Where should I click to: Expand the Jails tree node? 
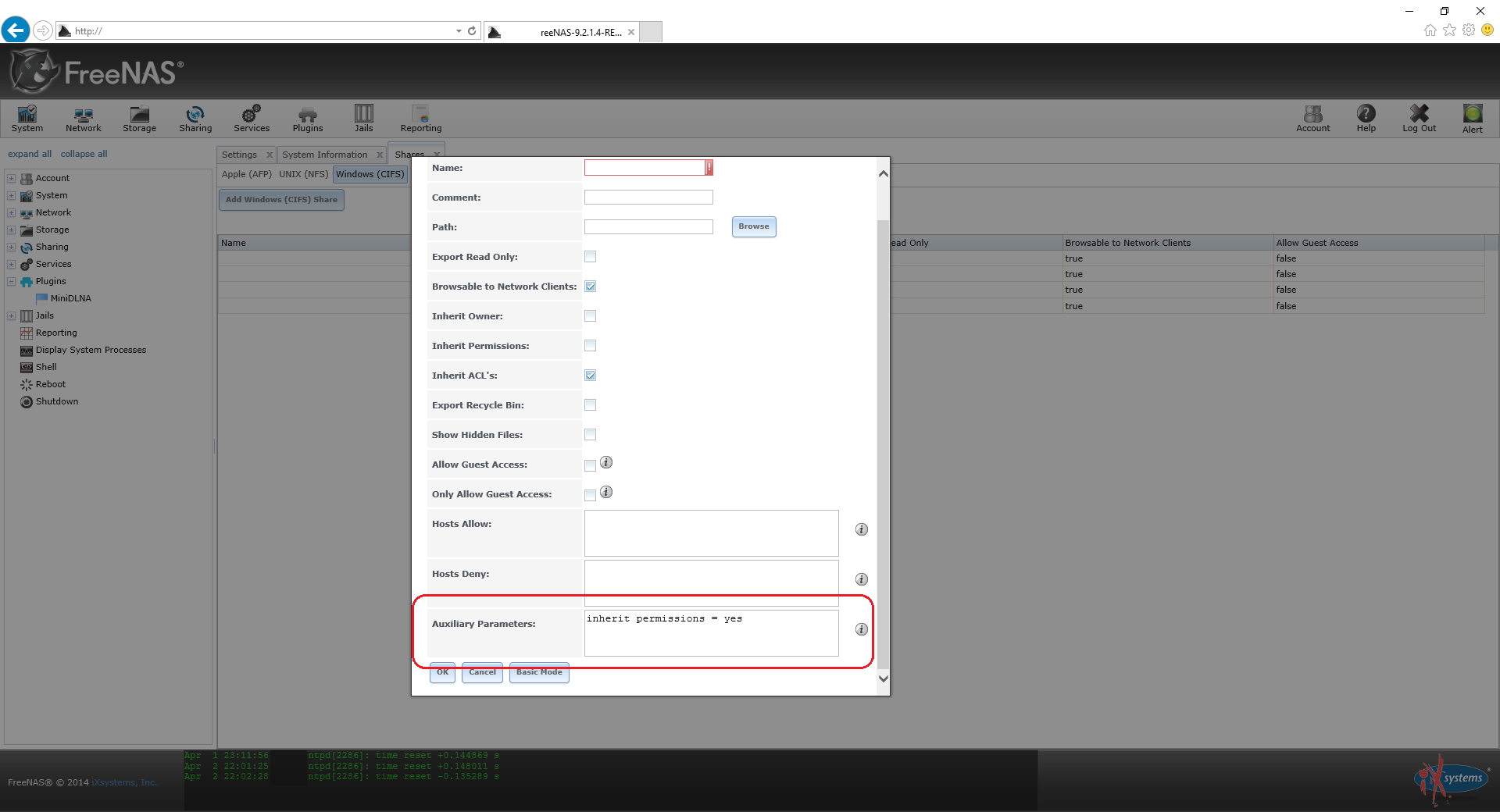point(12,316)
